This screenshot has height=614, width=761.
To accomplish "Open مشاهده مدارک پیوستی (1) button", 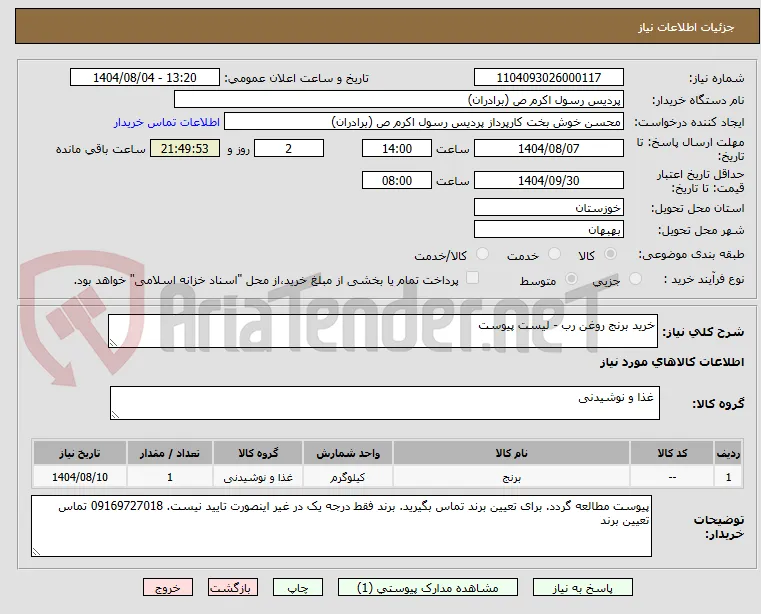I will [428, 587].
